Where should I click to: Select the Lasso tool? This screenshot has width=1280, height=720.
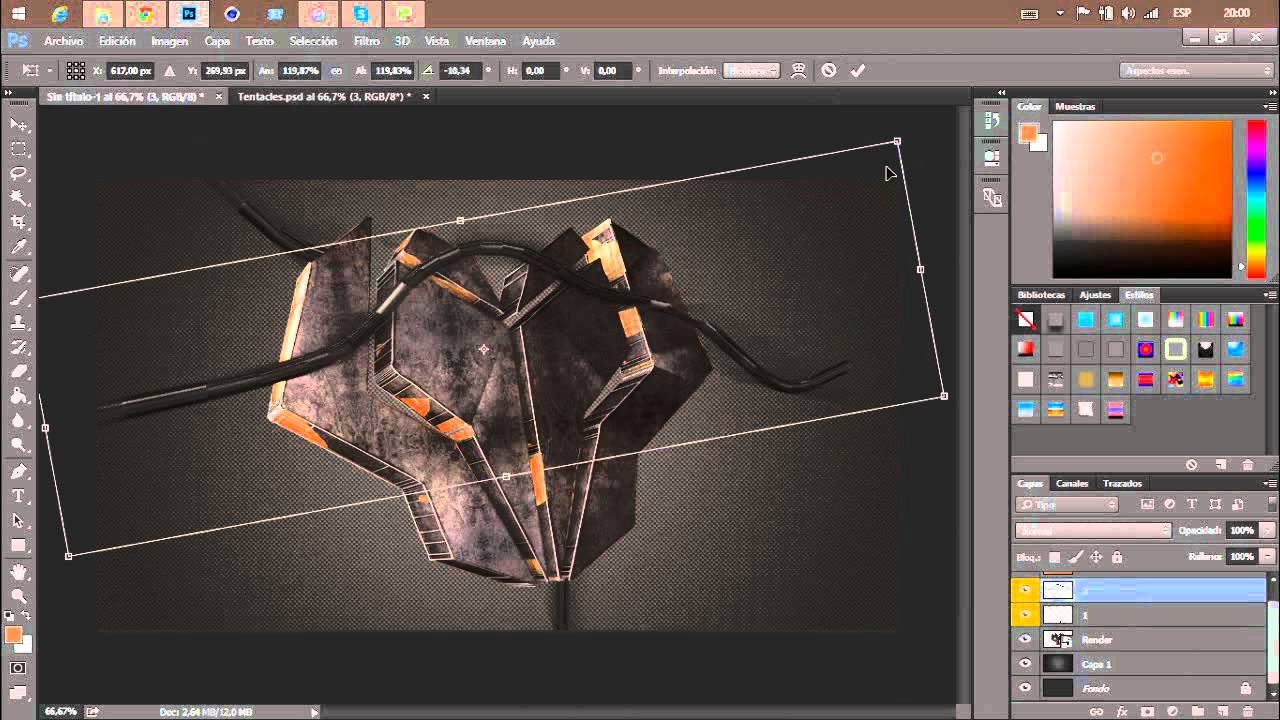tap(18, 174)
